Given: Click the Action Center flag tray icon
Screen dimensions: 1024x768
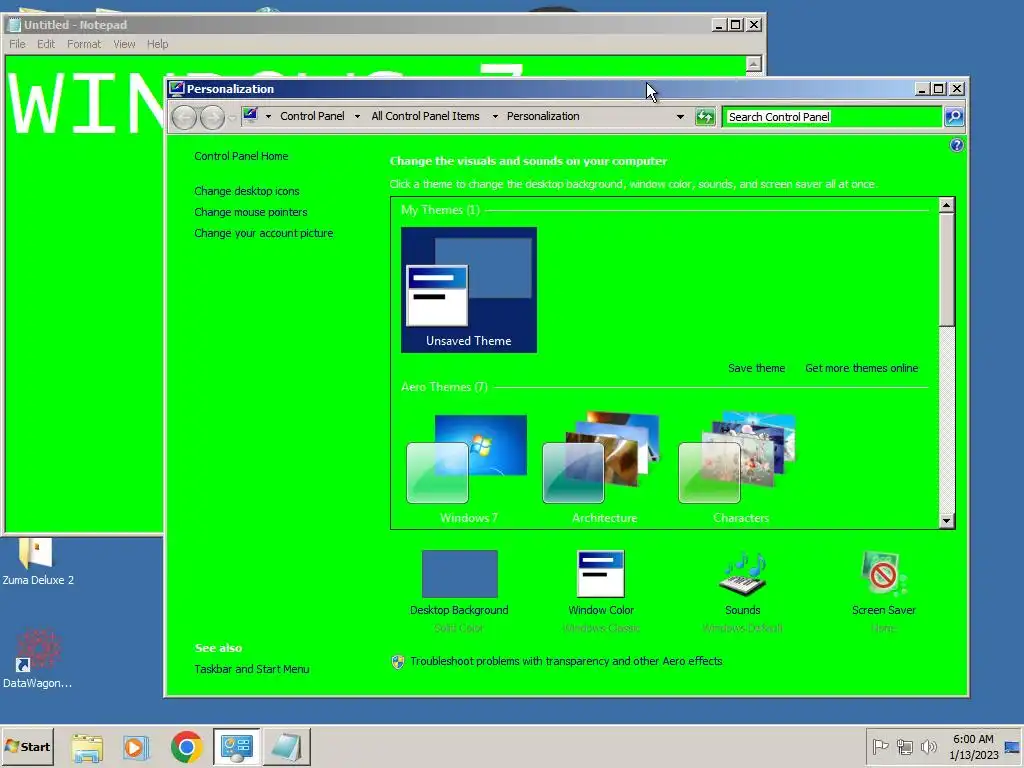Looking at the screenshot, I should (x=880, y=746).
